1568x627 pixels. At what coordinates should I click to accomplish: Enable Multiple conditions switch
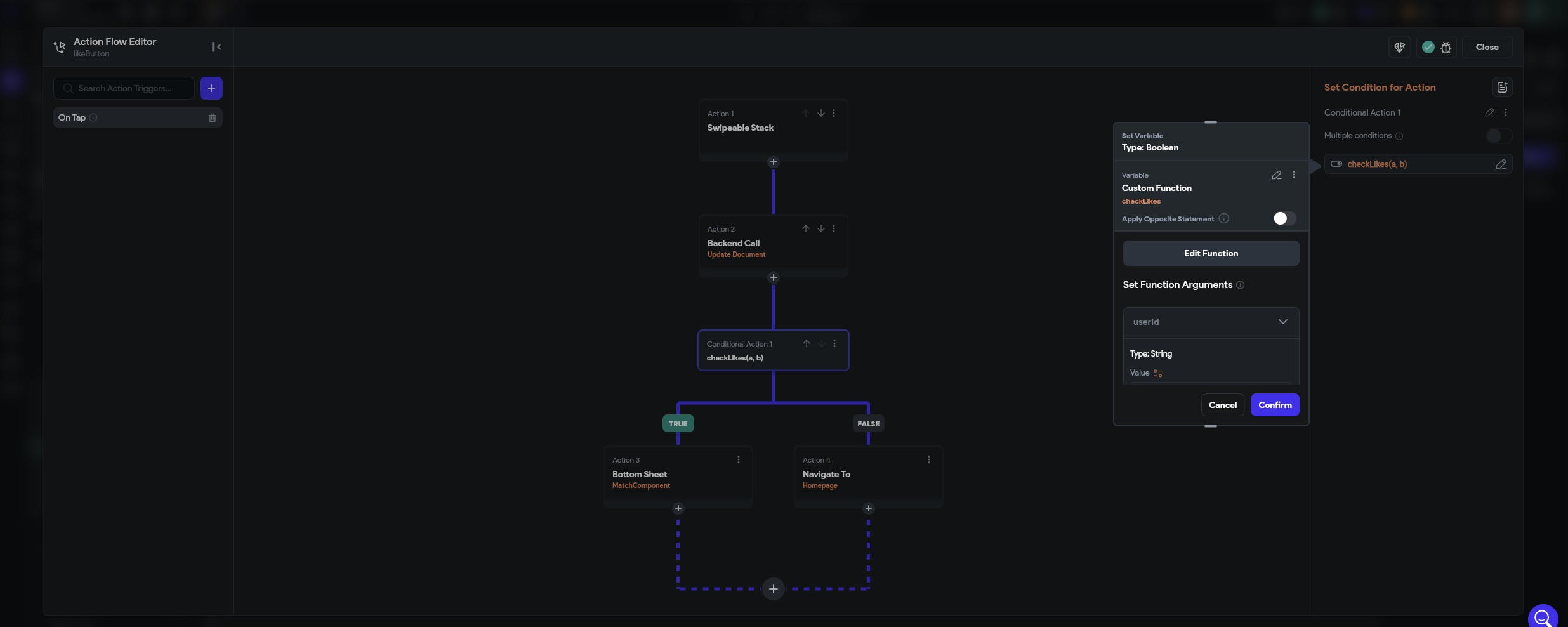(x=1498, y=136)
